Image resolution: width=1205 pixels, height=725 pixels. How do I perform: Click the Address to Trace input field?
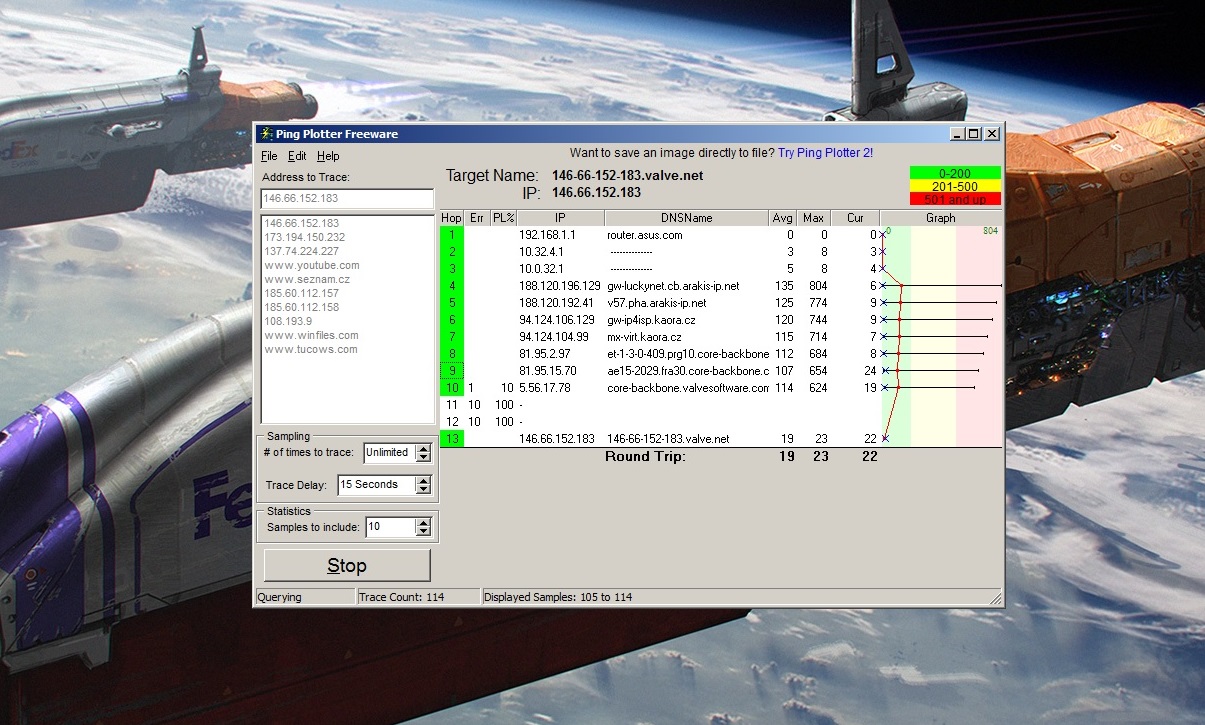click(x=347, y=198)
